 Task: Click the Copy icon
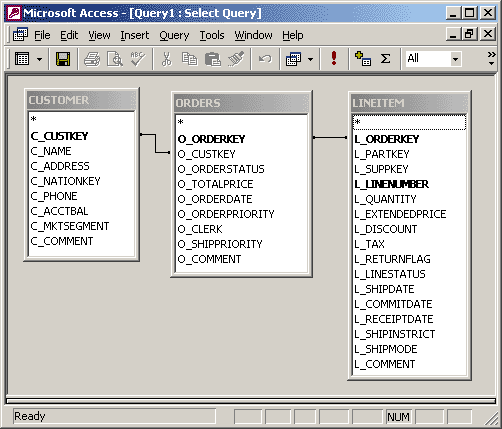tap(189, 59)
